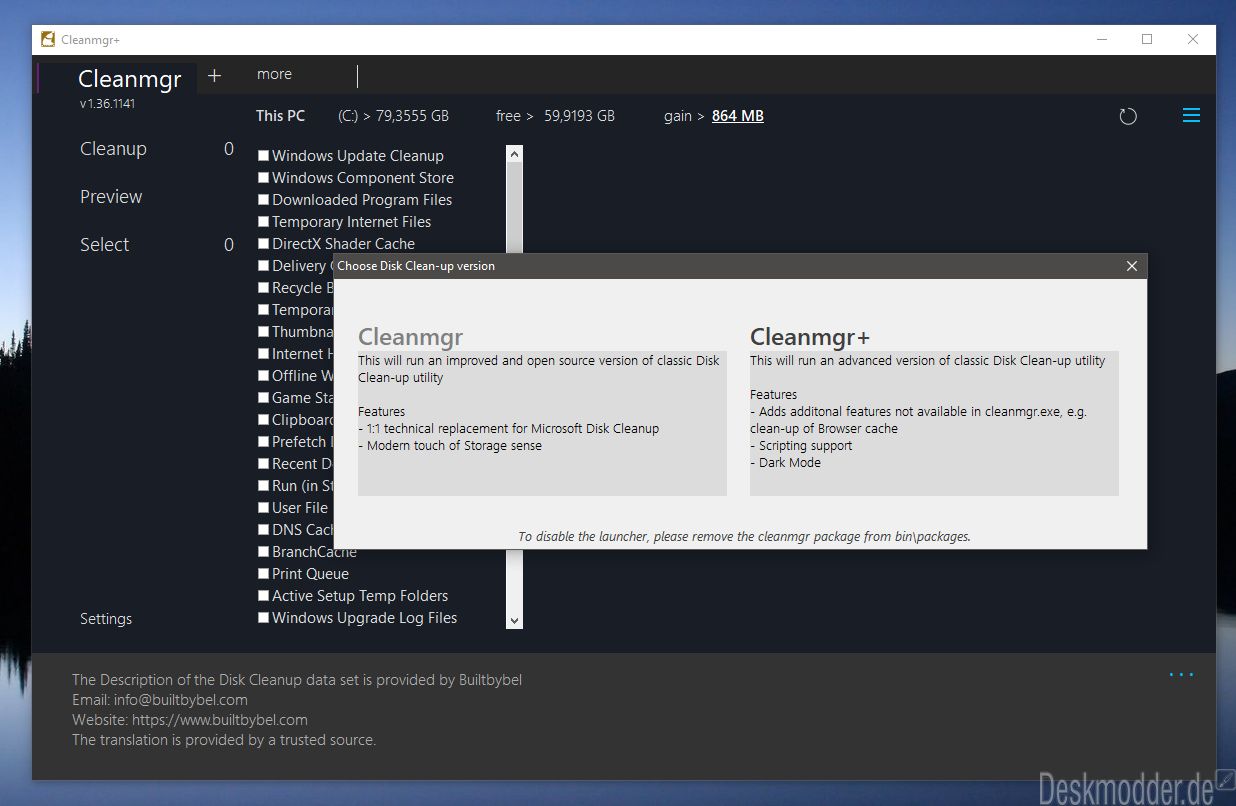Screen dimensions: 1236x806
Task: Switch to the Cleanmgr tab
Action: 130,78
